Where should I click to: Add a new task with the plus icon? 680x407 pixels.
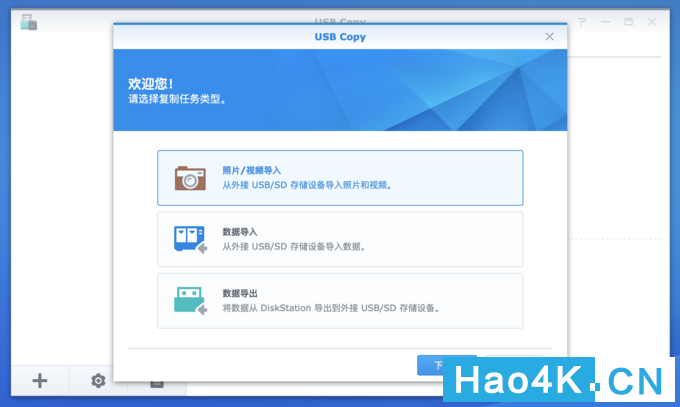(x=40, y=381)
